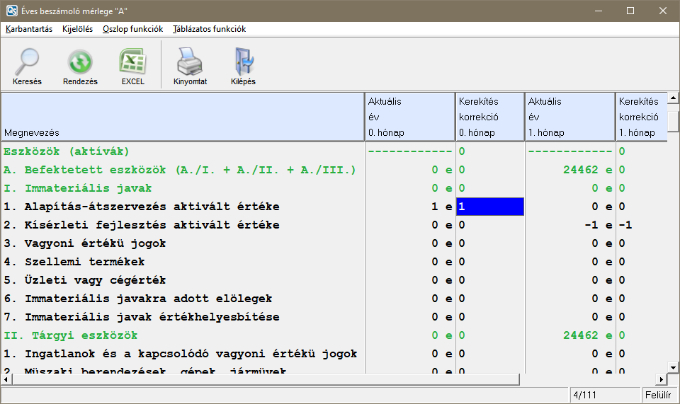
Task: Export the table with the EXCEL icon
Action: [133, 65]
